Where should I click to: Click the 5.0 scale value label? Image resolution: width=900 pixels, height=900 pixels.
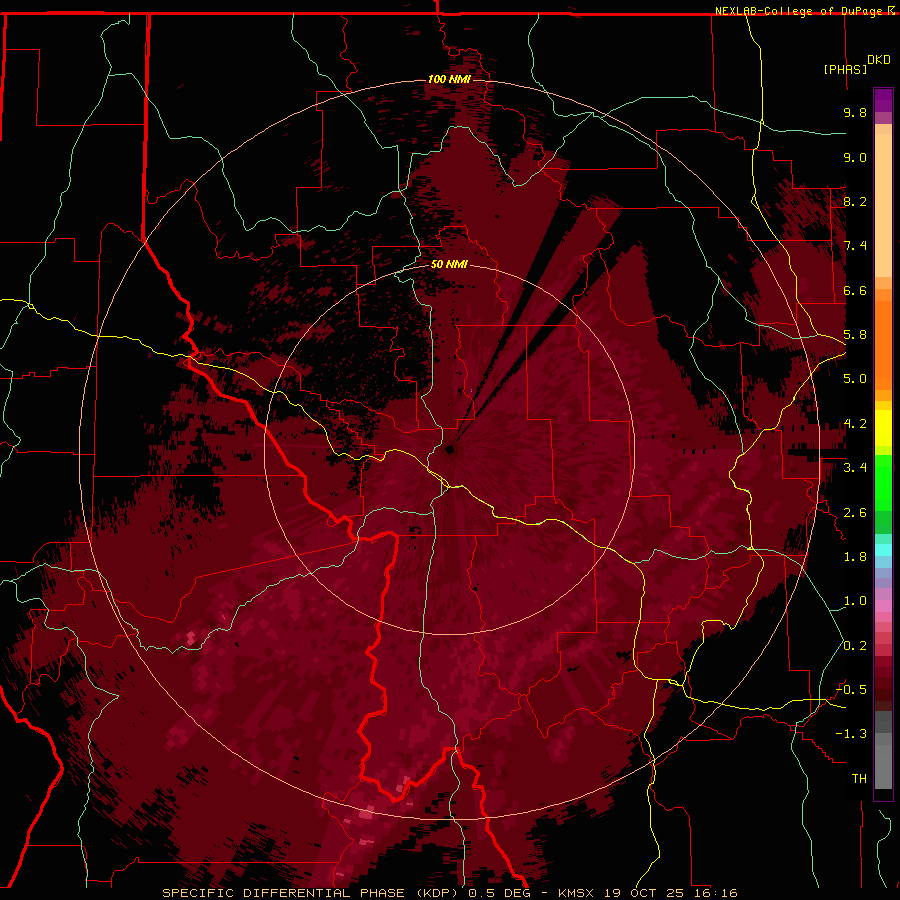[x=855, y=379]
